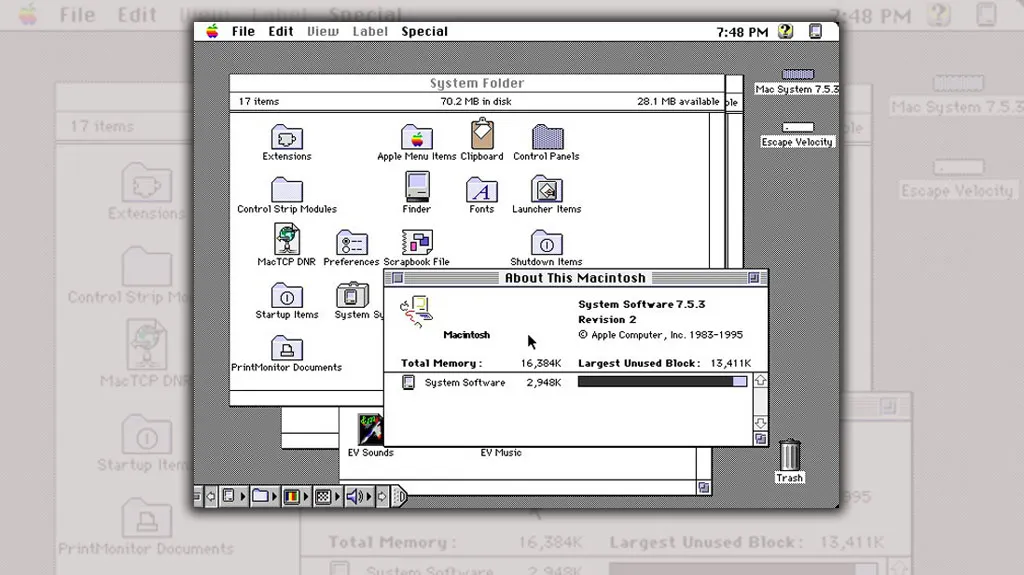The width and height of the screenshot is (1024, 575).
Task: Click the Control Strip right scroll arrow
Action: pos(382,497)
